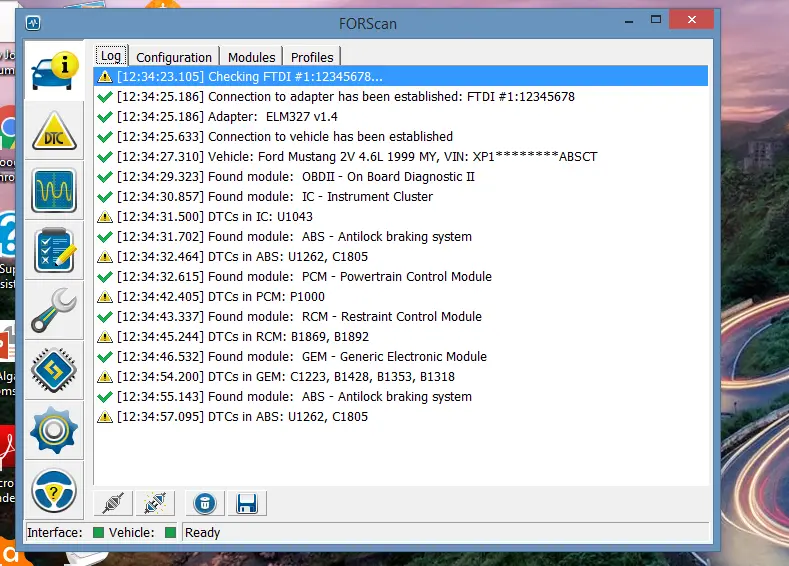The height and width of the screenshot is (566, 789).
Task: Maximize the FORScan window
Action: (x=656, y=20)
